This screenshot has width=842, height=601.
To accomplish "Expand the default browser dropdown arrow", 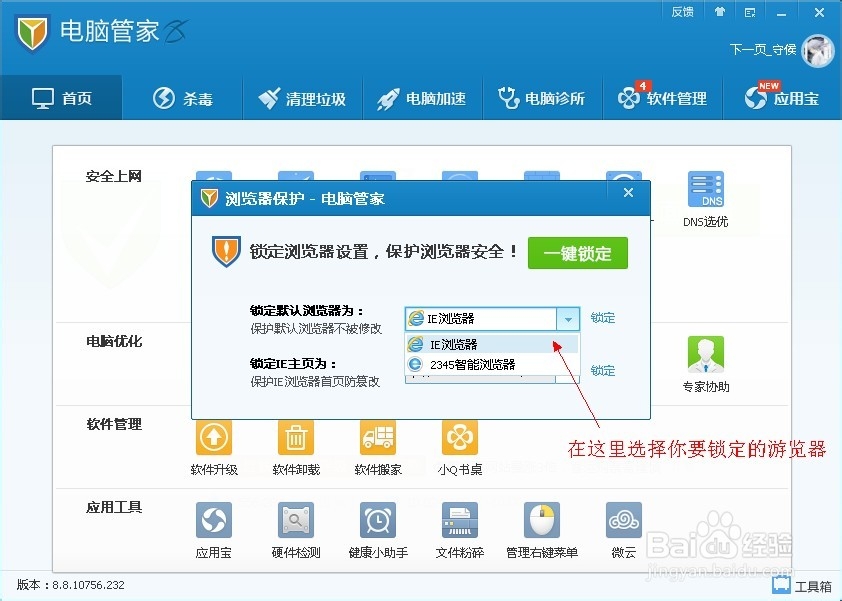I will pyautogui.click(x=568, y=319).
